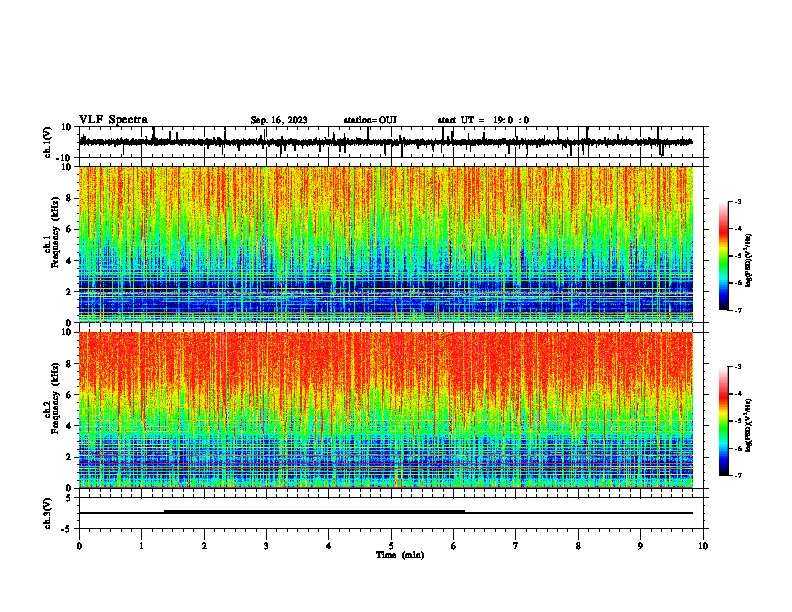
Task: Click the "-7" label below ch.2 color scale
Action: pyautogui.click(x=737, y=475)
